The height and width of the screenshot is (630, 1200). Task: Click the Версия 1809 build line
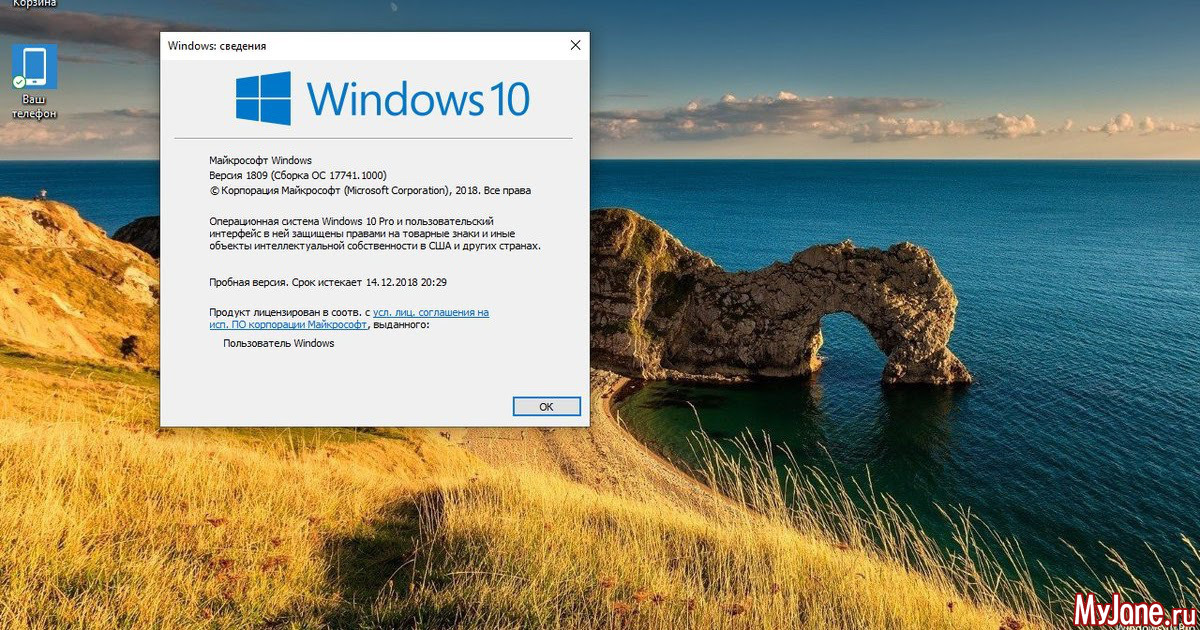coord(297,175)
